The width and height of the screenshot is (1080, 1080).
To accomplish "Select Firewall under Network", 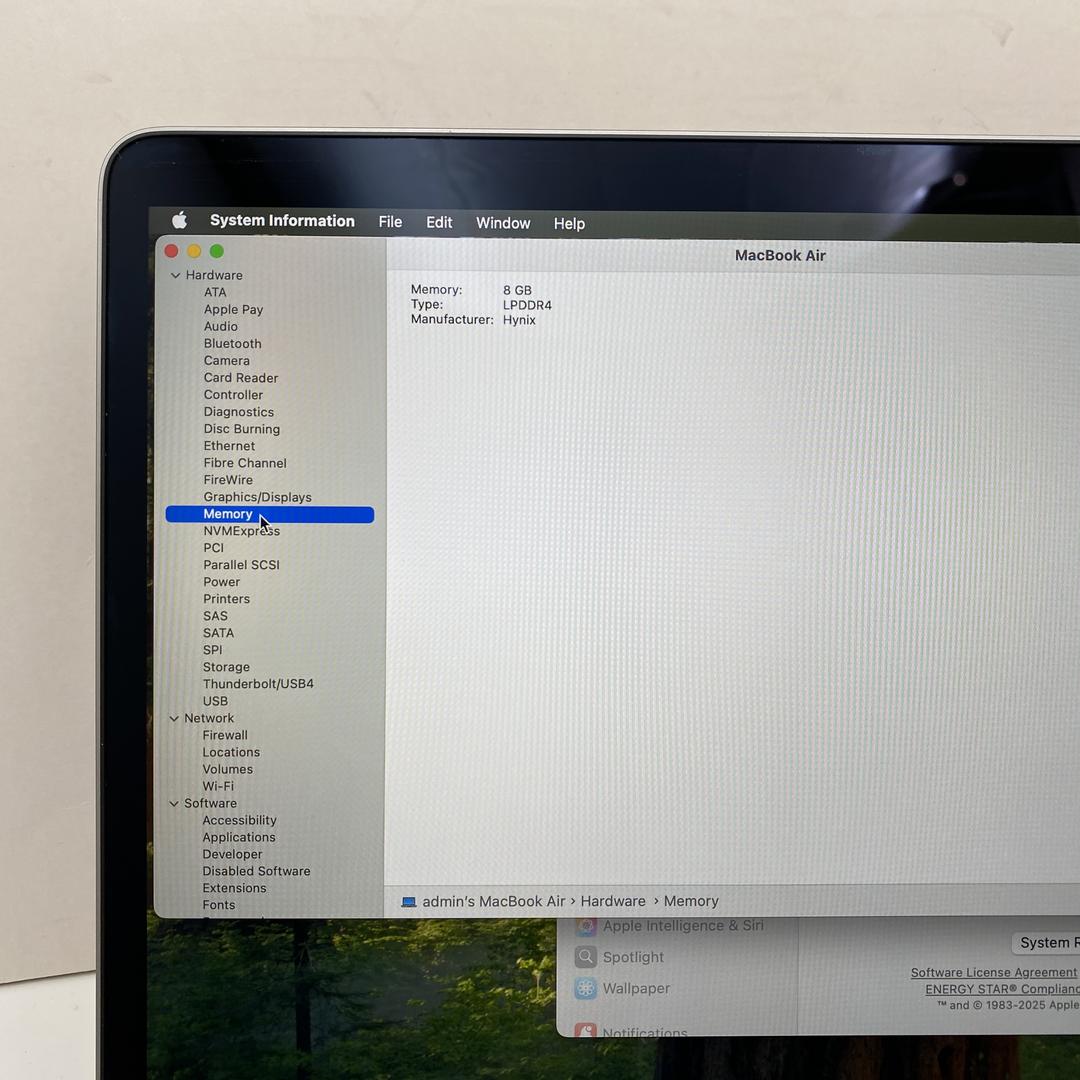I will [225, 735].
